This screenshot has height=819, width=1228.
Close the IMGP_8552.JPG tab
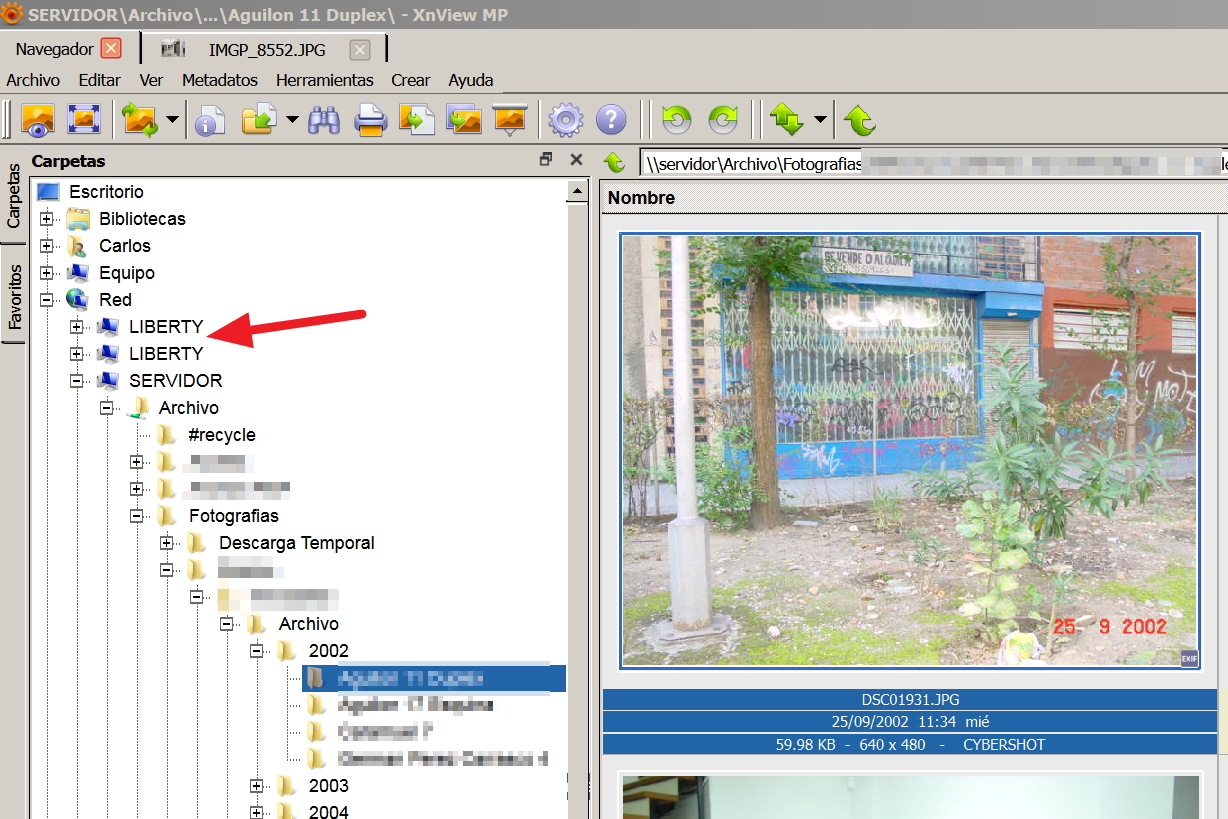click(360, 50)
